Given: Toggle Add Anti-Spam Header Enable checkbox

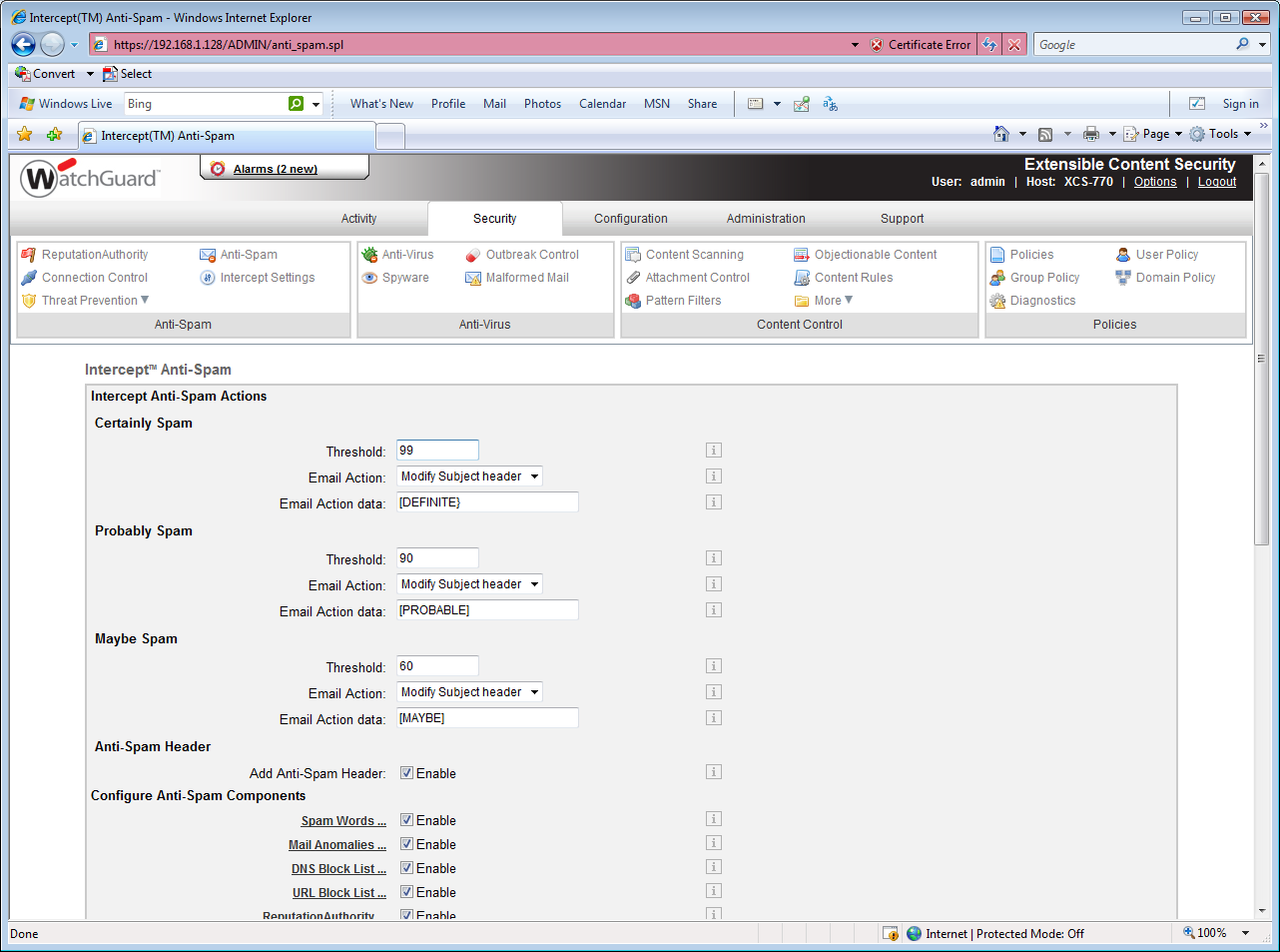Looking at the screenshot, I should click(x=407, y=773).
